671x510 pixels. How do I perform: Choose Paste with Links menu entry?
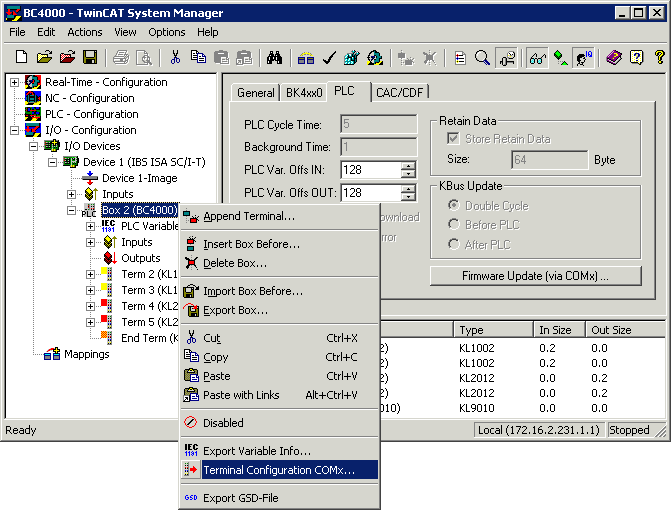280,394
